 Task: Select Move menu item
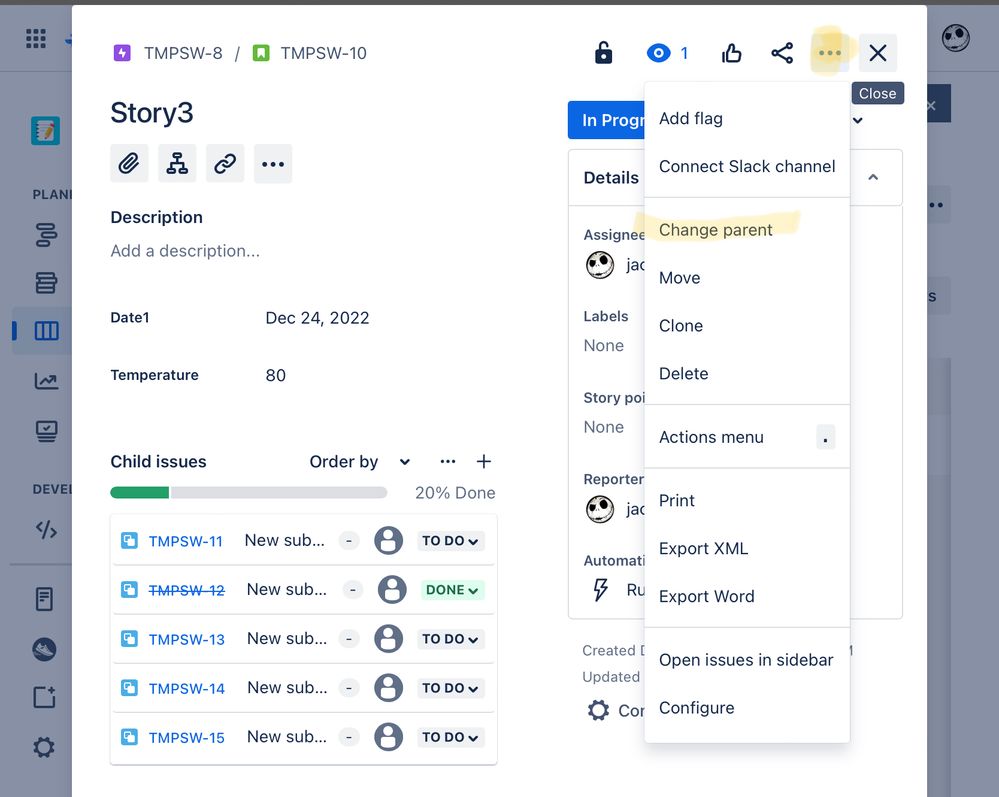(x=747, y=278)
